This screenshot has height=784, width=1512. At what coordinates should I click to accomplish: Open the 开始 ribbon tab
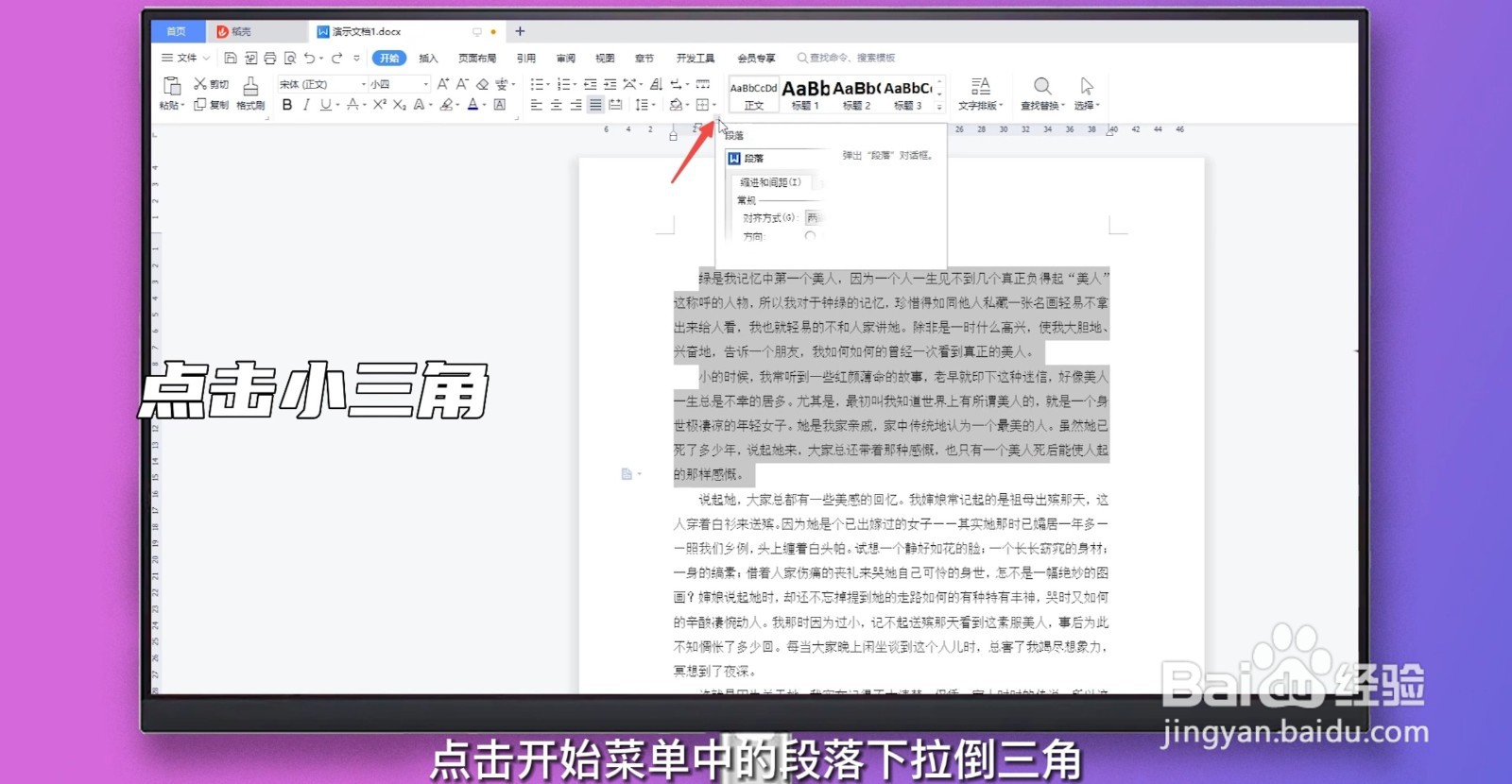[x=389, y=58]
